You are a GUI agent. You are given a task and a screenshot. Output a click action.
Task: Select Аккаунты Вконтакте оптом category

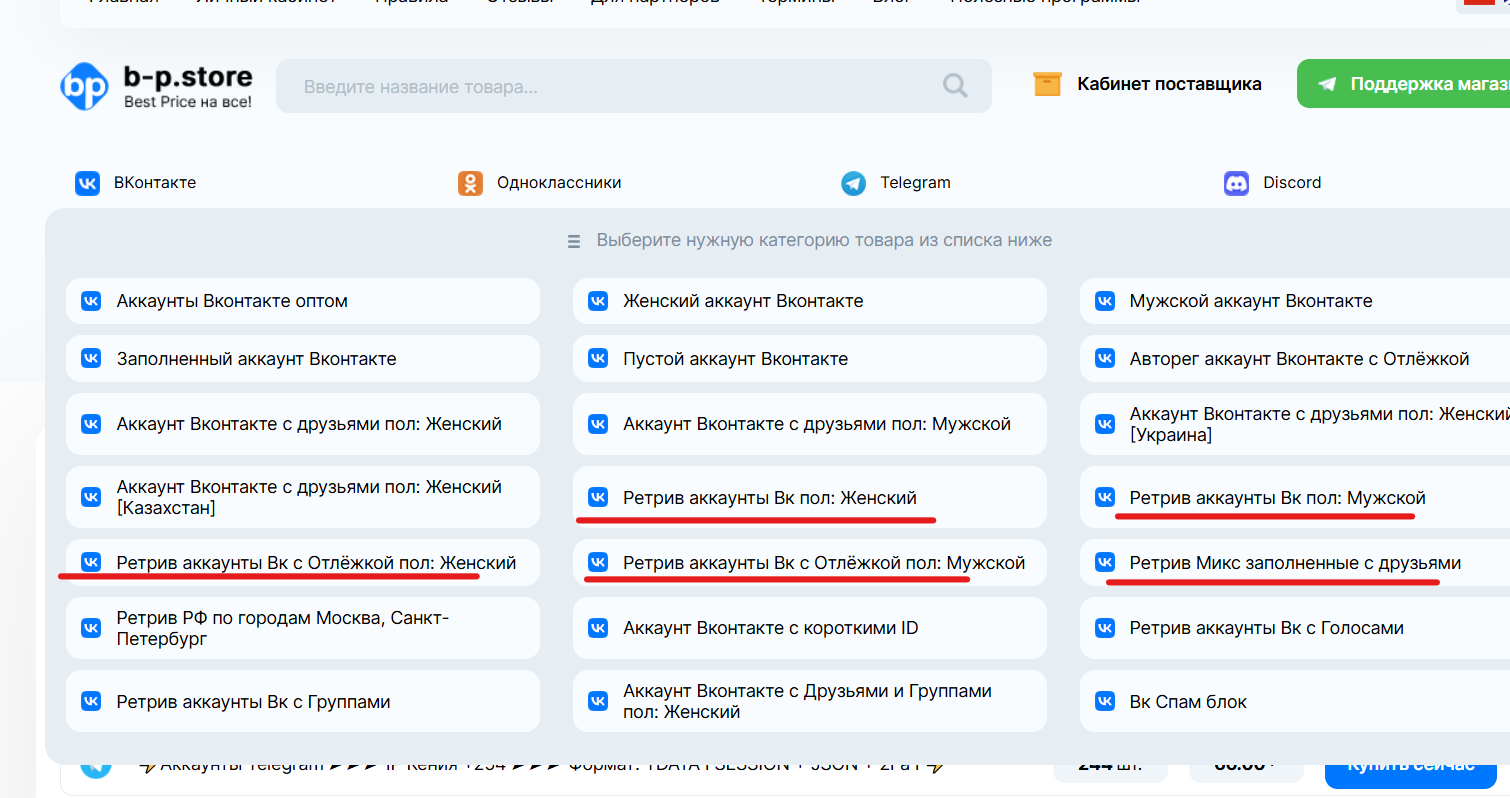click(303, 301)
